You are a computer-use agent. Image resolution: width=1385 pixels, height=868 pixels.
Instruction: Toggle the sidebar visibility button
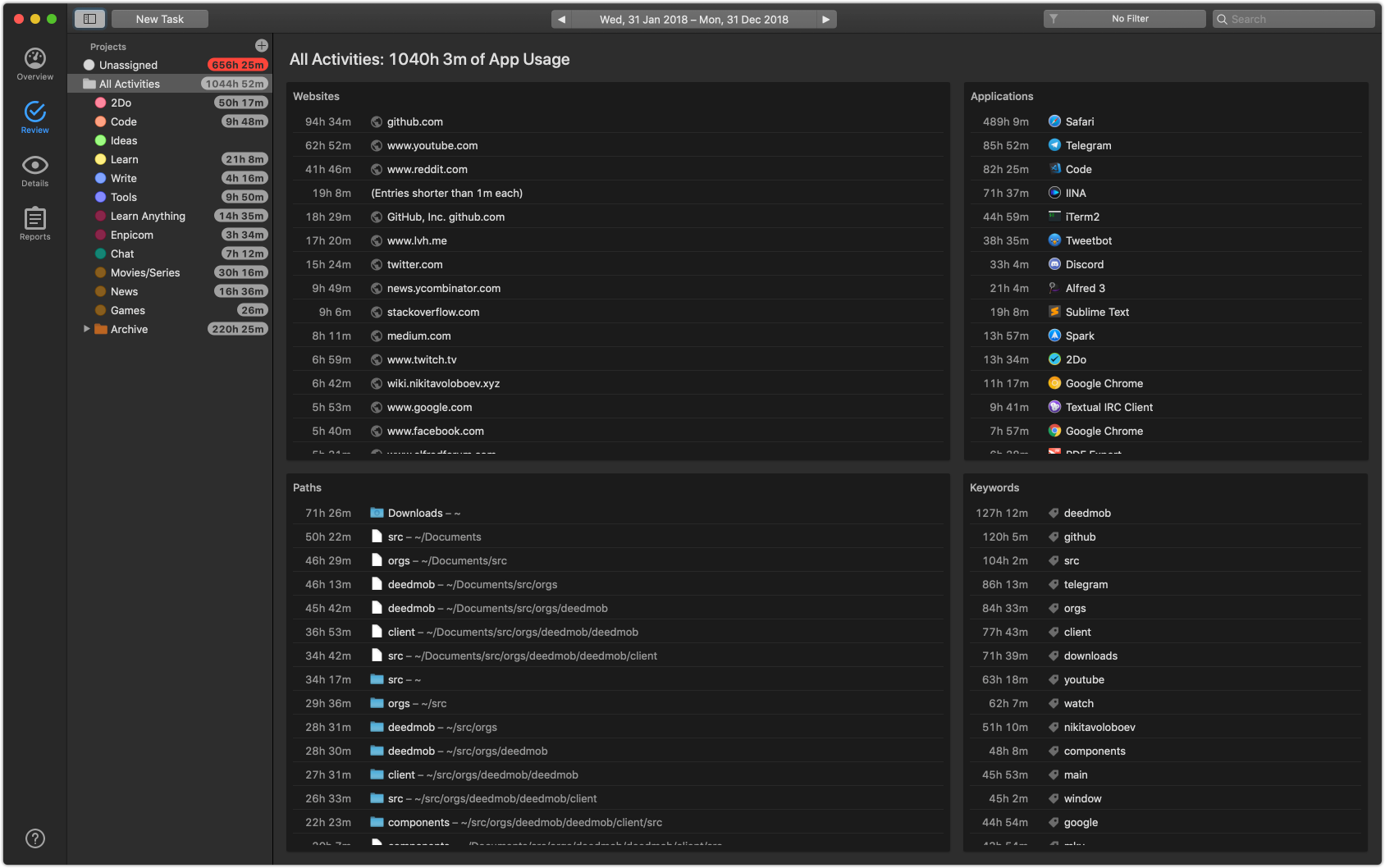coord(90,19)
